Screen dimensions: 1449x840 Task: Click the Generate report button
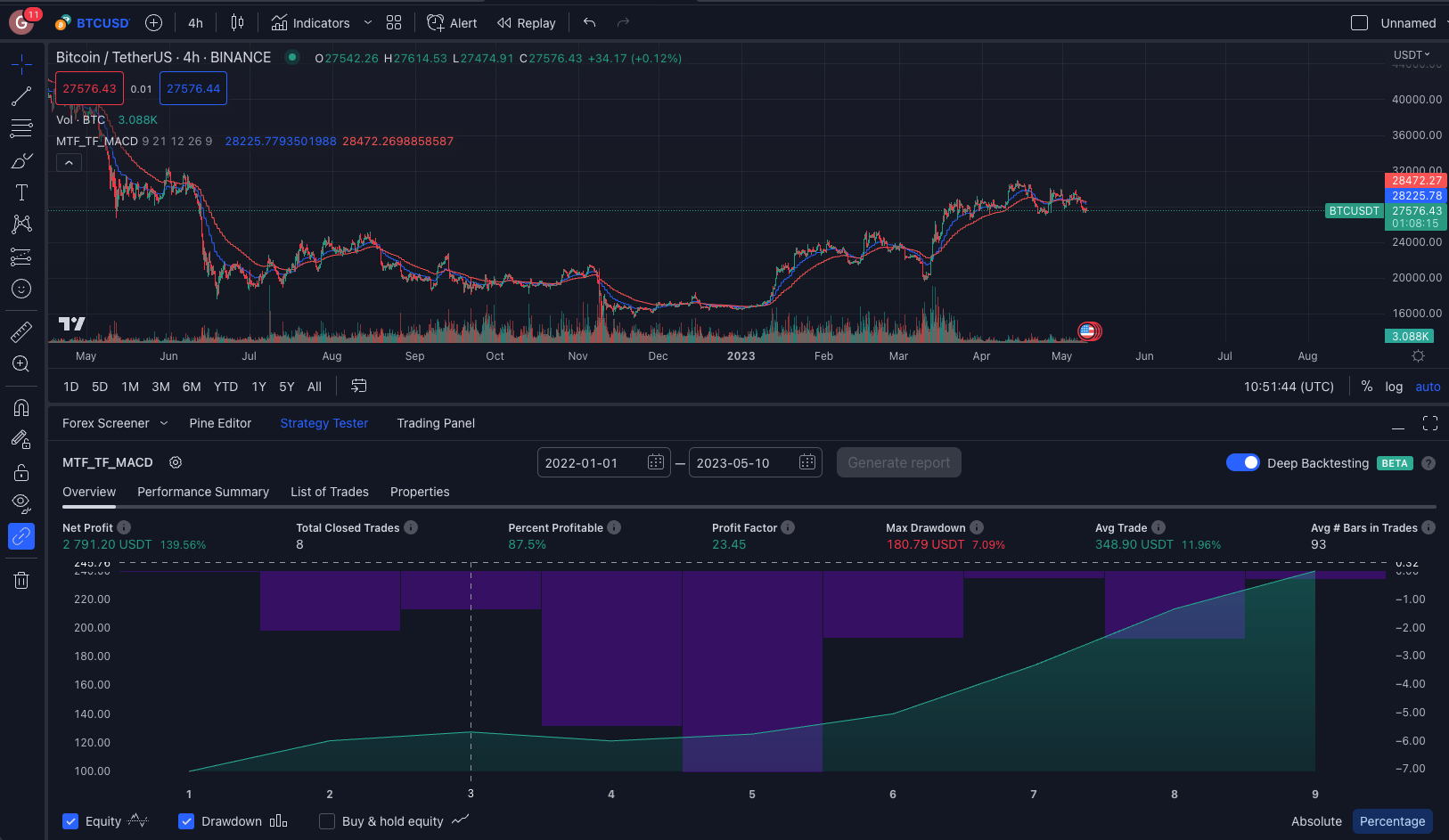point(898,462)
